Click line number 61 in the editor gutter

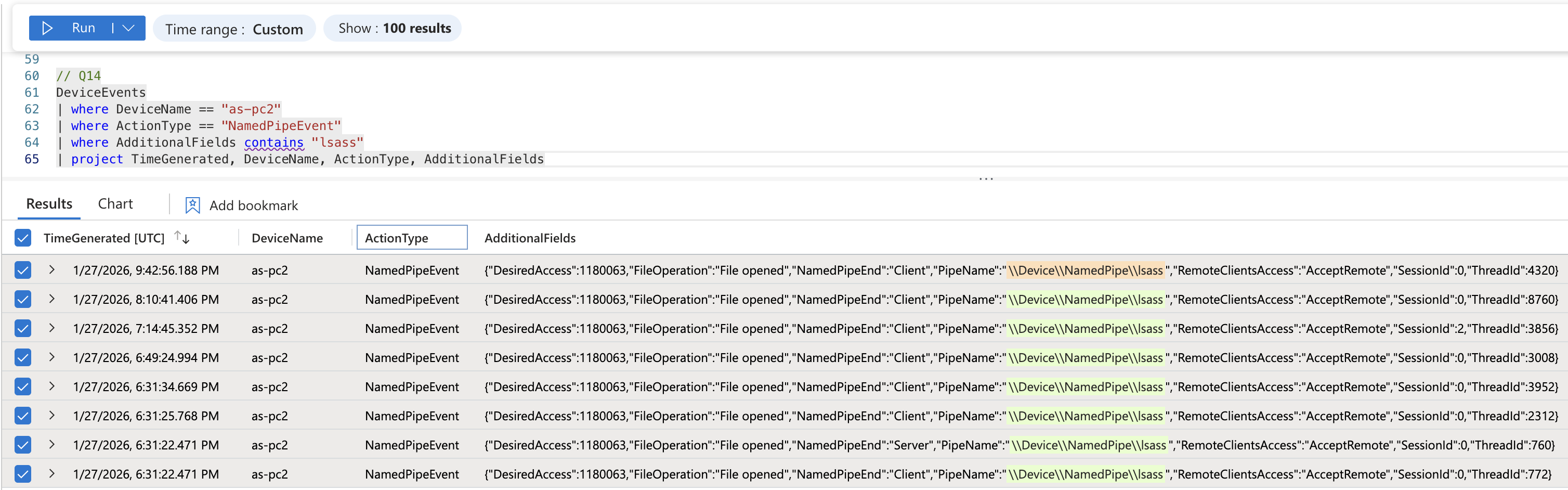pyautogui.click(x=32, y=93)
